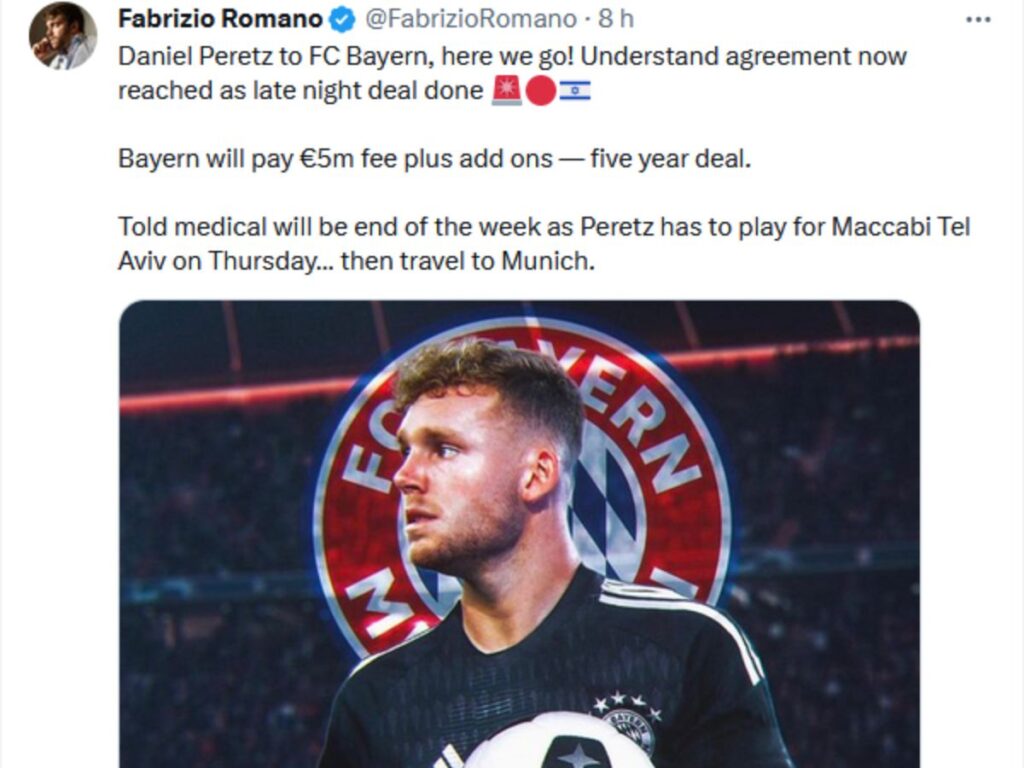The width and height of the screenshot is (1024, 768).
Task: Click the Fabrizio Romano display name
Action: pos(220,19)
